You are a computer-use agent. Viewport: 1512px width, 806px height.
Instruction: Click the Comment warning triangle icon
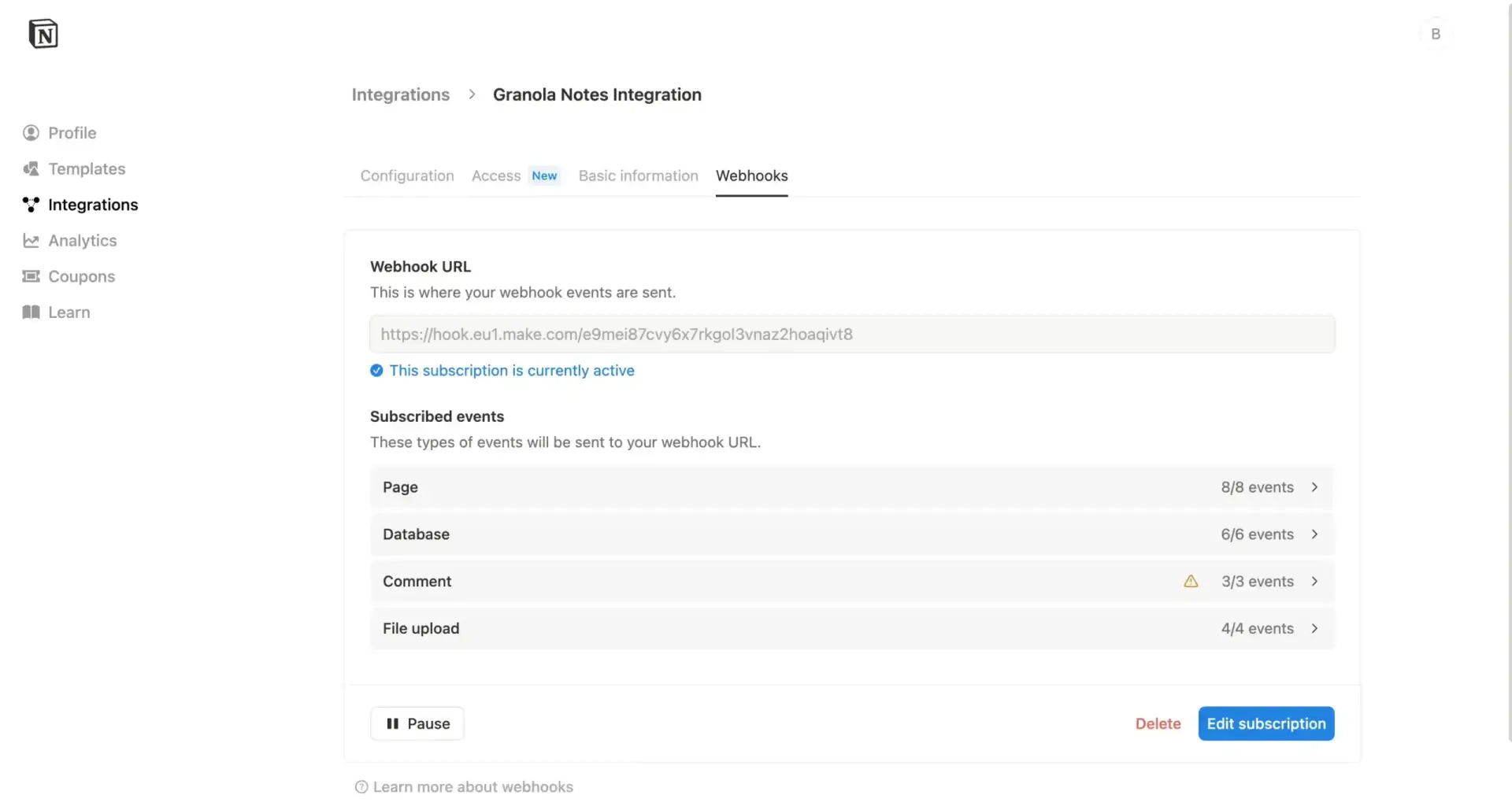(x=1191, y=582)
